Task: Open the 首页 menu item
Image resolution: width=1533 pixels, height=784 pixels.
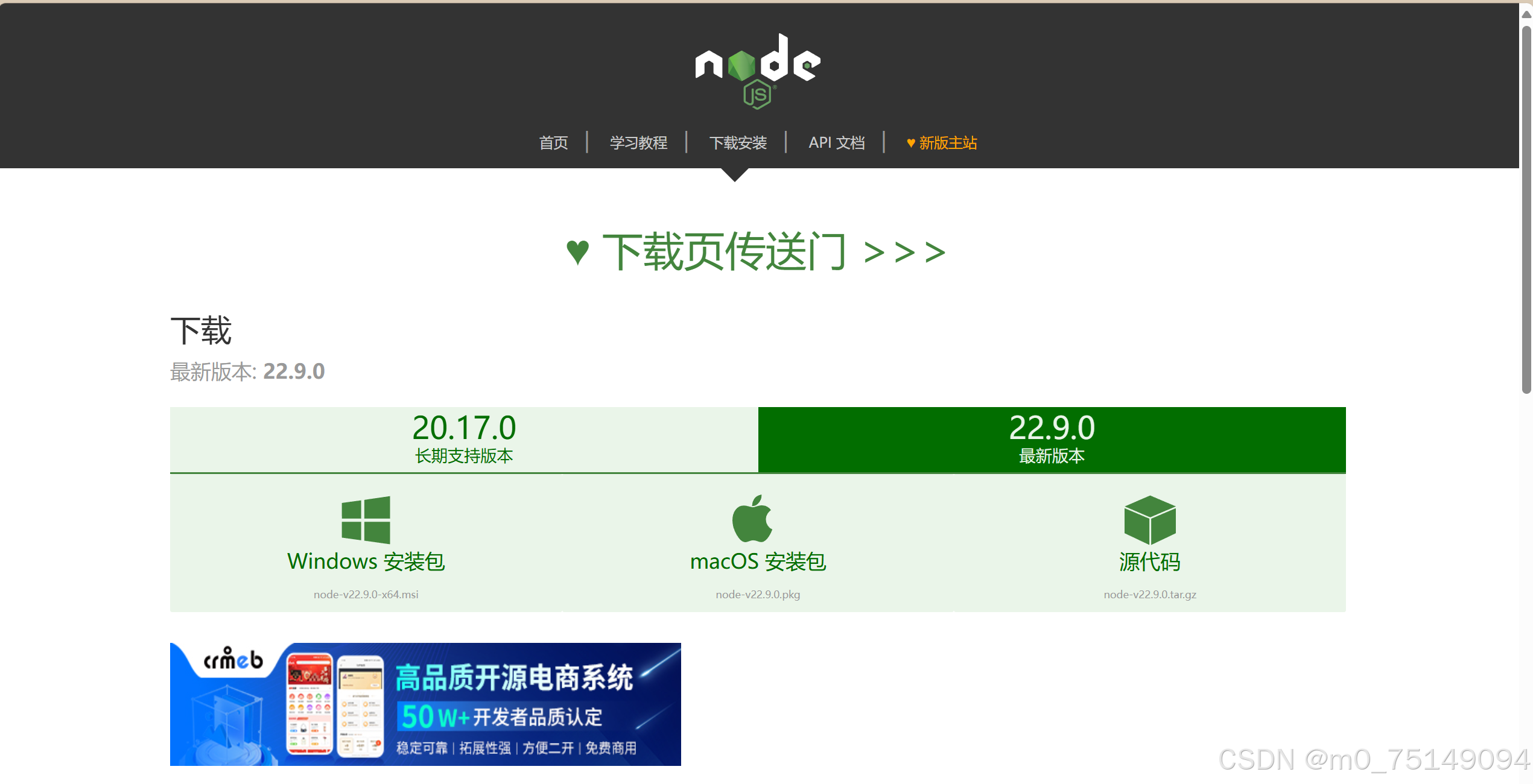Action: point(553,143)
